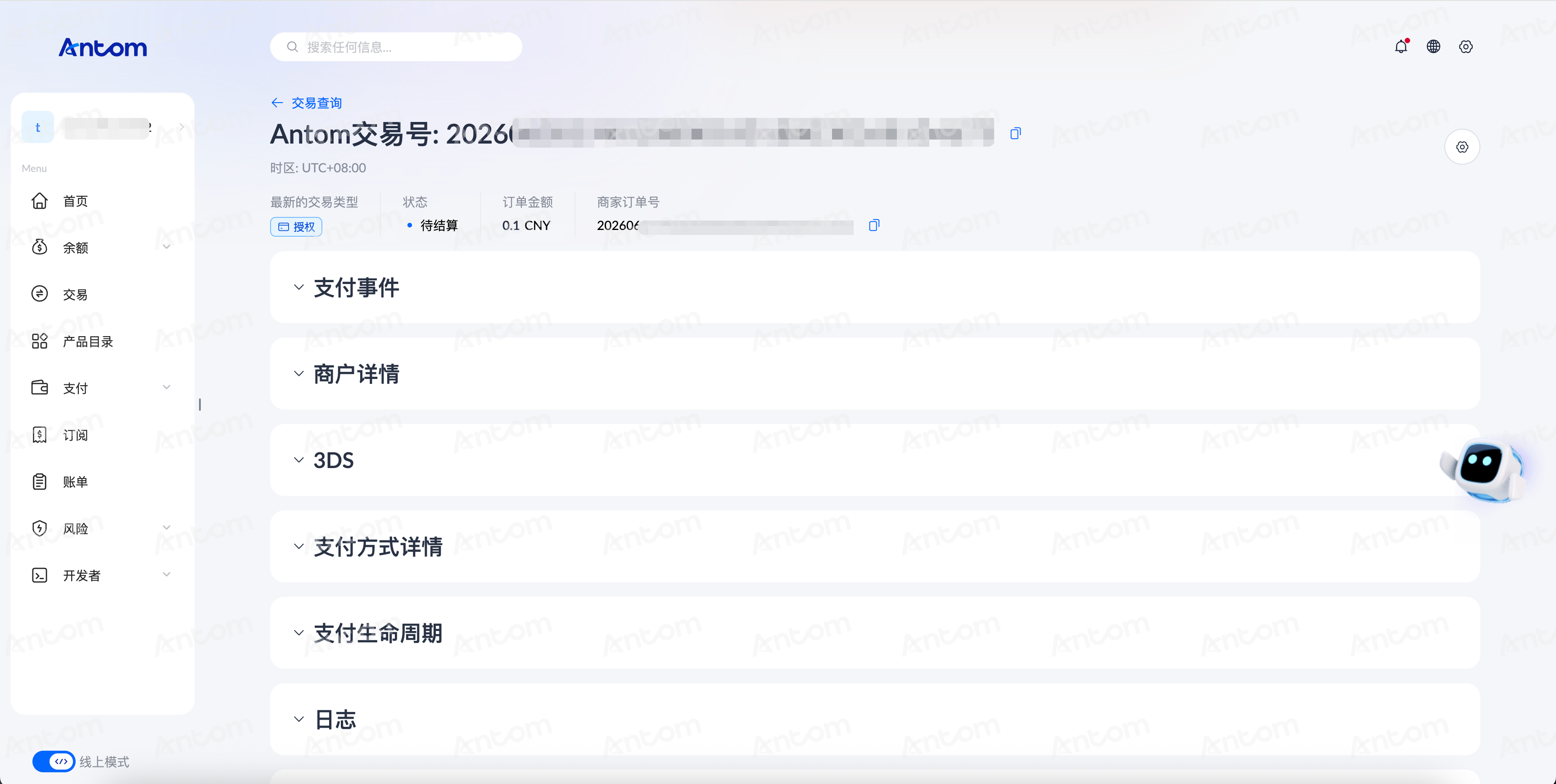This screenshot has height=784, width=1556.
Task: Click the 商家订单号 label
Action: tap(628, 202)
